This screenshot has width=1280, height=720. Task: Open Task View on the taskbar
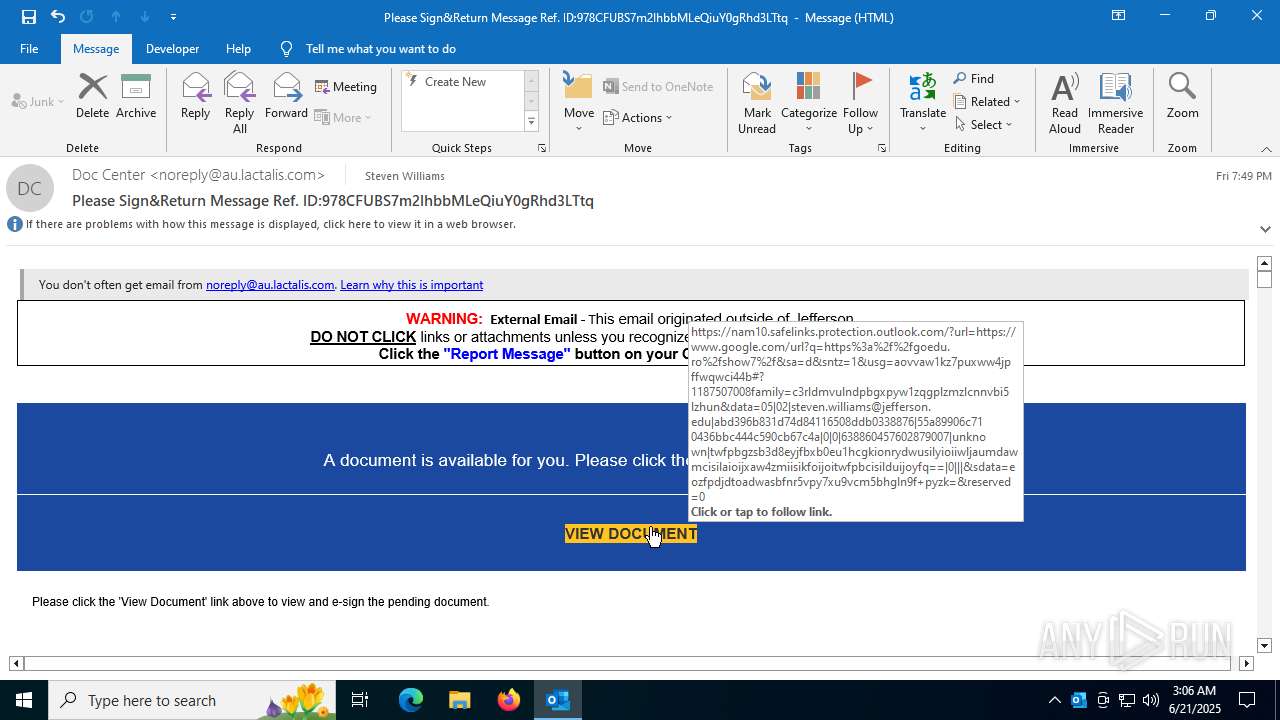(360, 700)
